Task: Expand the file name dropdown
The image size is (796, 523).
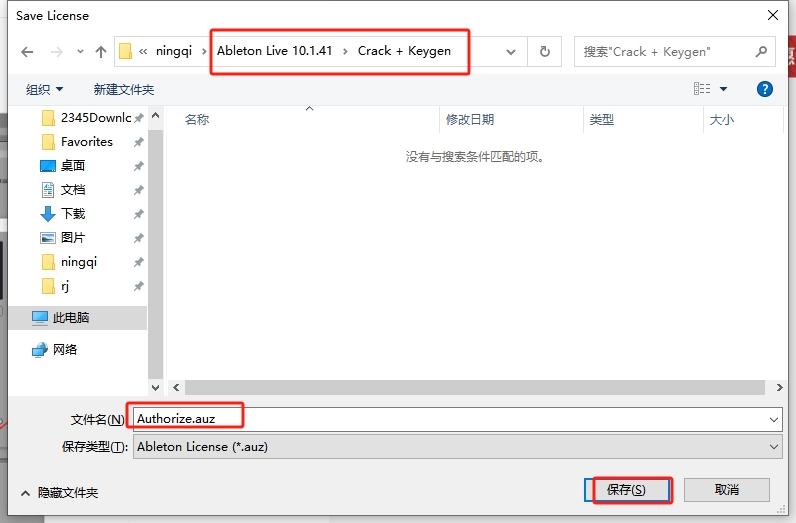Action: tap(774, 420)
